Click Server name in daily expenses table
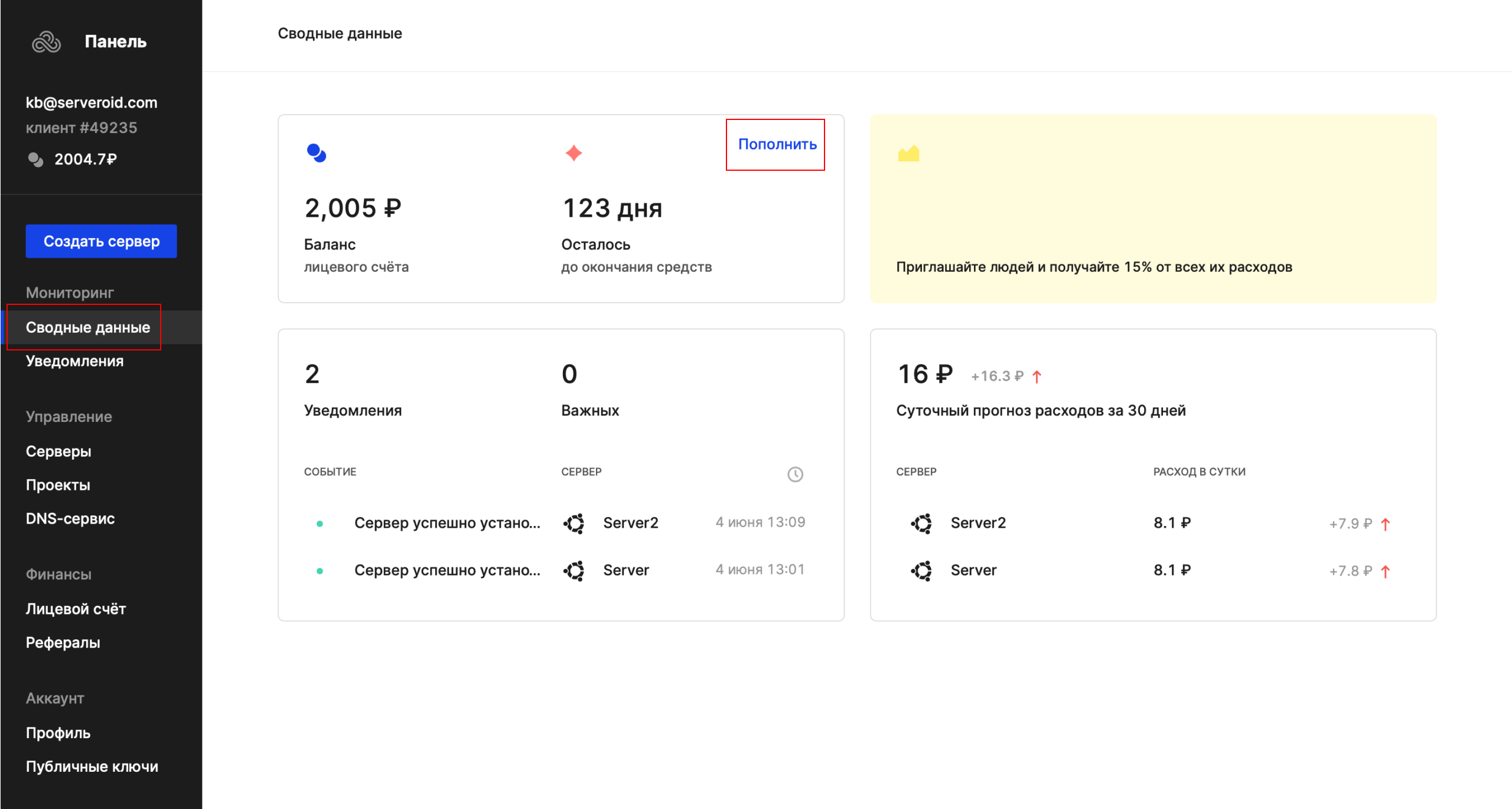 pyautogui.click(x=973, y=570)
